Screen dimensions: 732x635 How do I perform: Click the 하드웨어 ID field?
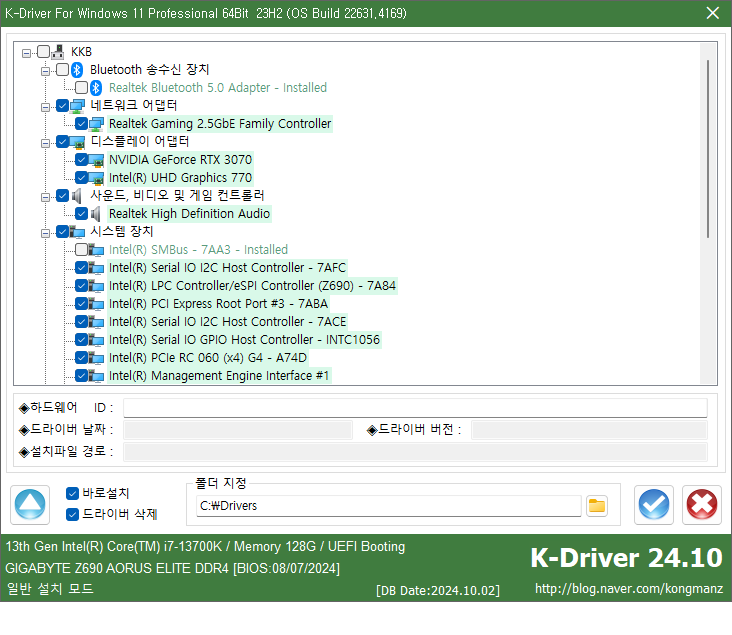click(x=415, y=408)
